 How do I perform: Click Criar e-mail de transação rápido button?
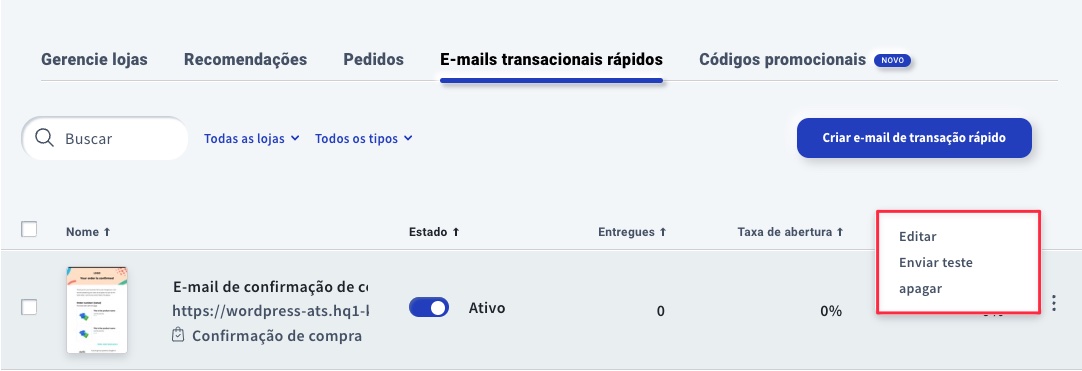pos(914,138)
